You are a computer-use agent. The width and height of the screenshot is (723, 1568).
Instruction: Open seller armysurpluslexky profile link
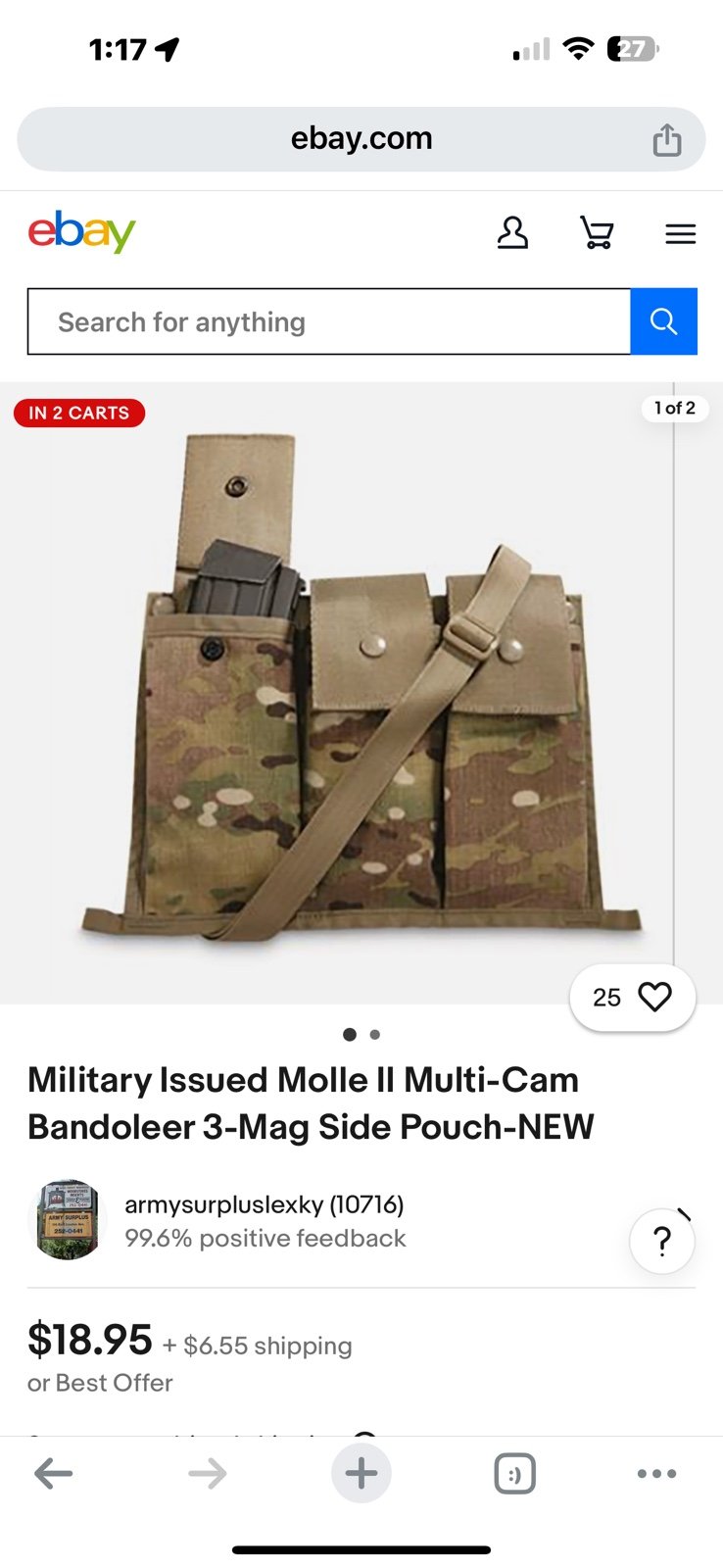tap(265, 1204)
